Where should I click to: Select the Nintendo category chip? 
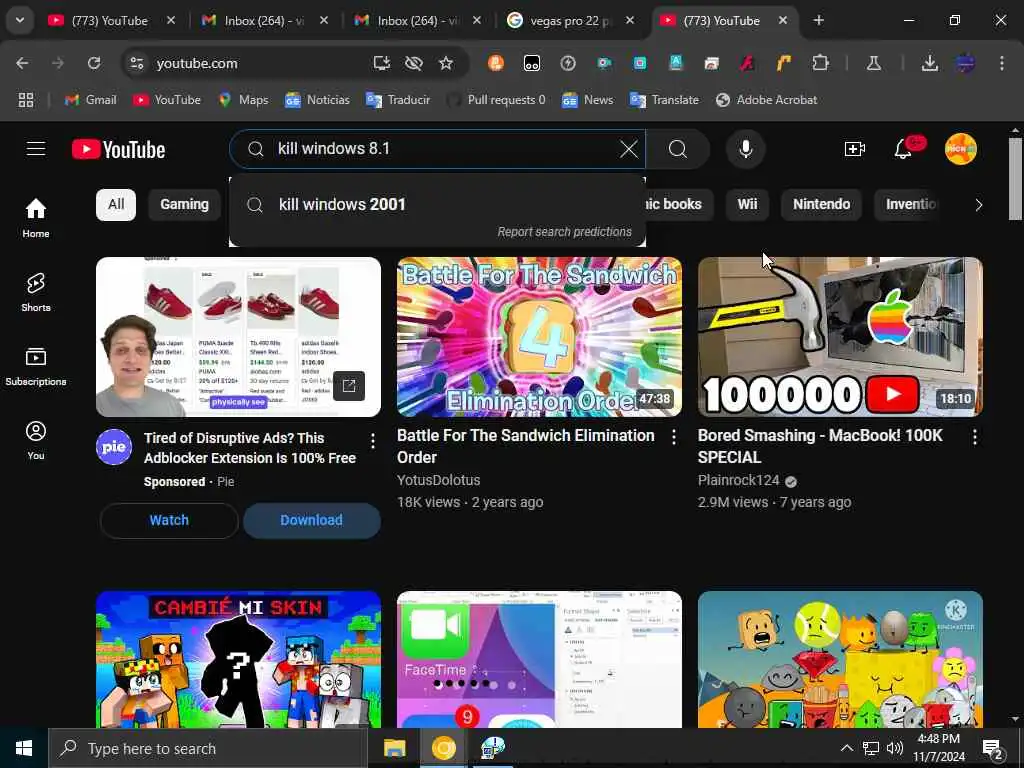click(x=822, y=204)
